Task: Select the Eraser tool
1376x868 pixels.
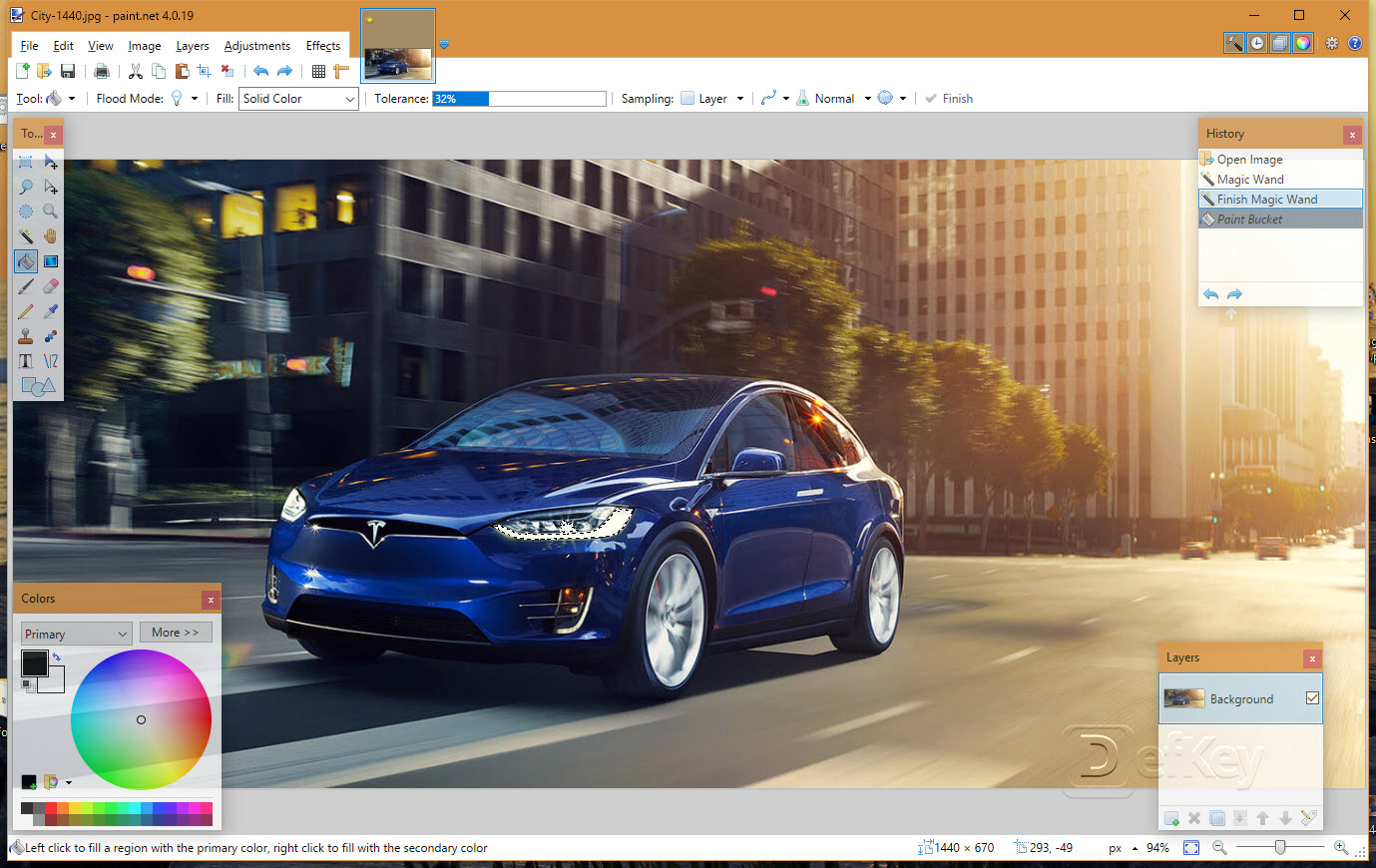Action: click(x=51, y=286)
